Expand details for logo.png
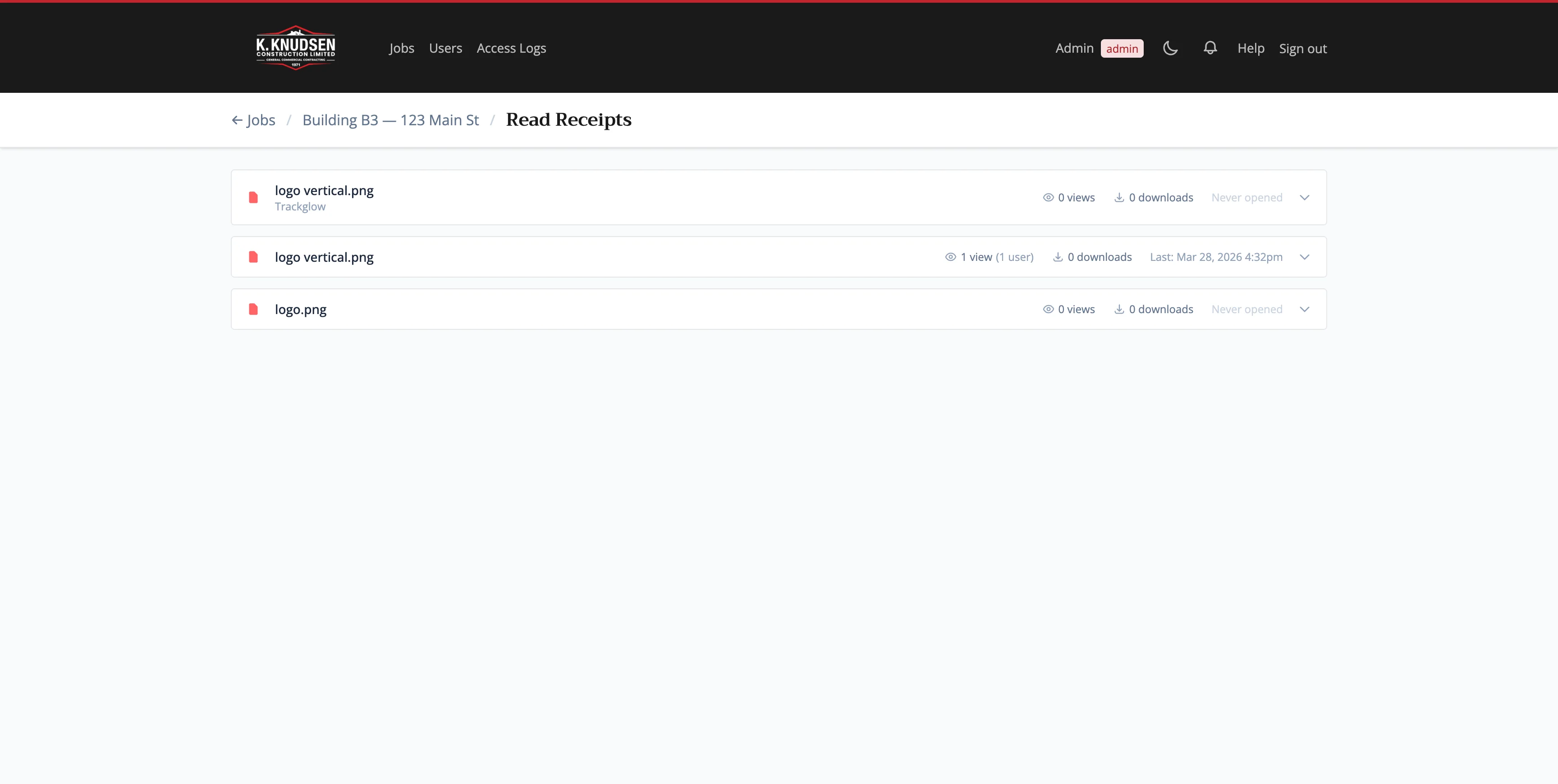The width and height of the screenshot is (1558, 784). tap(1305, 309)
